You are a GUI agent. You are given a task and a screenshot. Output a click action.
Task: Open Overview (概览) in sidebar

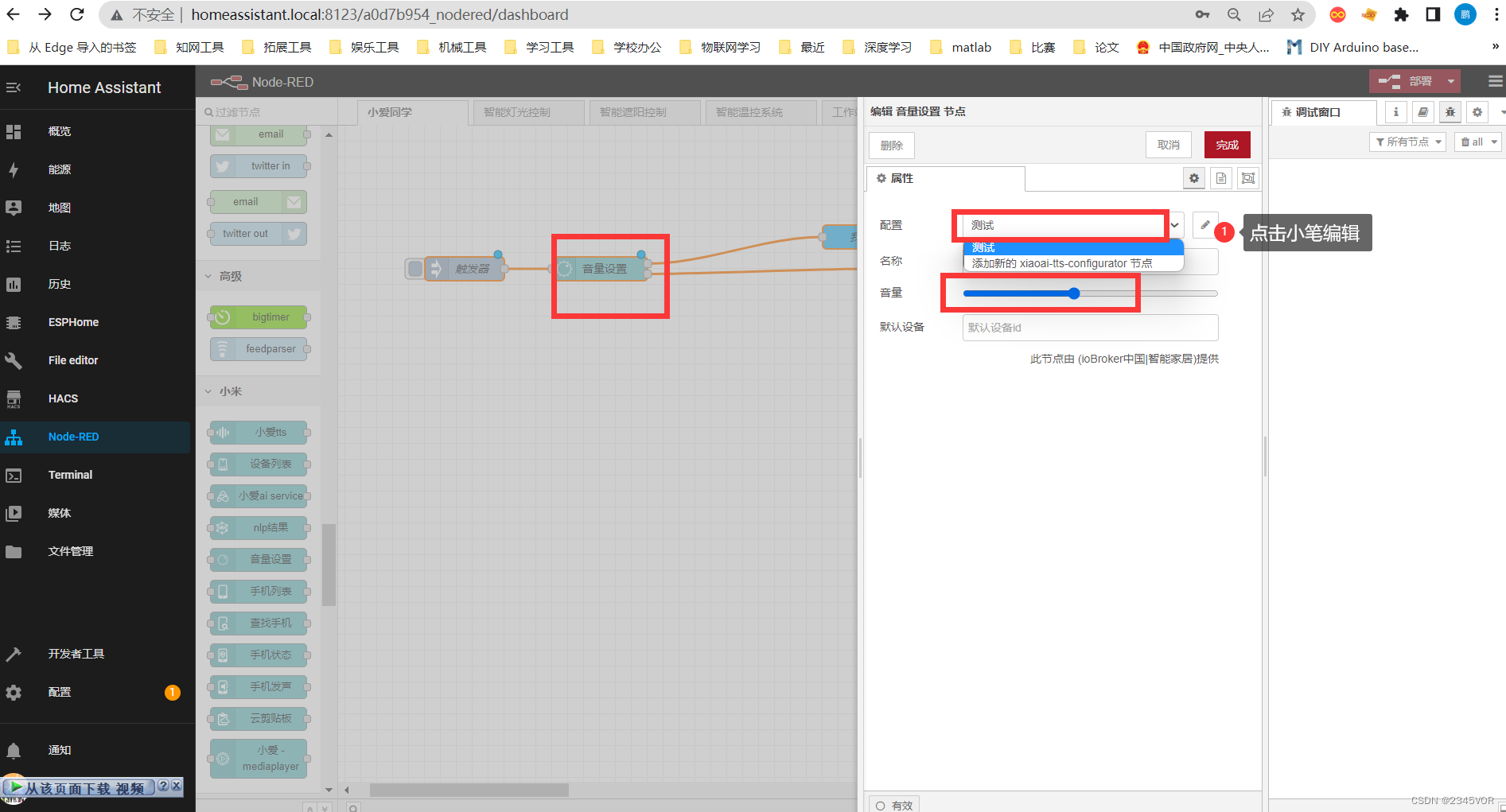(x=95, y=131)
